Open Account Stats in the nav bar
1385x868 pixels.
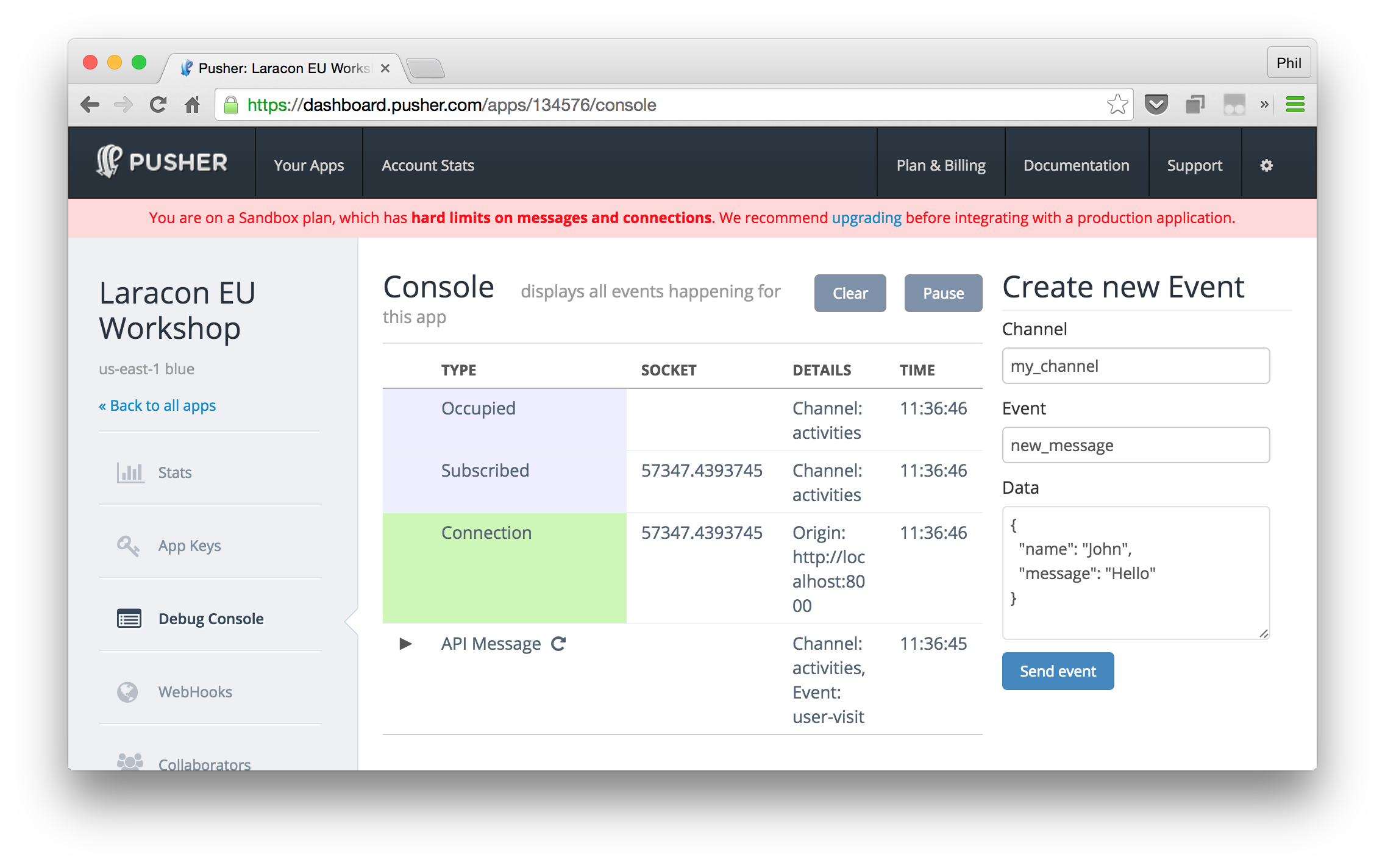coord(428,165)
